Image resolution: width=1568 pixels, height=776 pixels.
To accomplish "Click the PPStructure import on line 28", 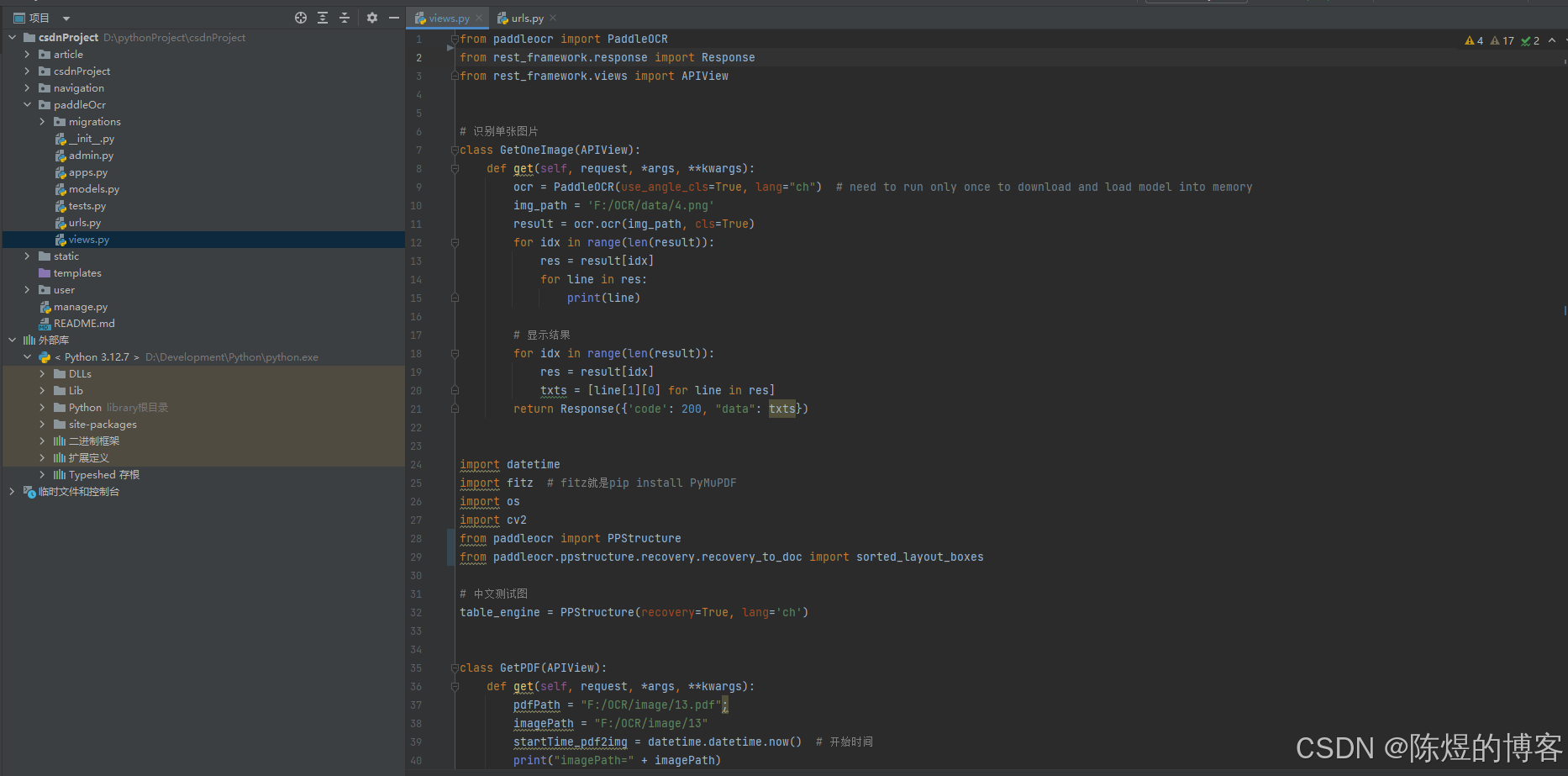I will pyautogui.click(x=645, y=538).
